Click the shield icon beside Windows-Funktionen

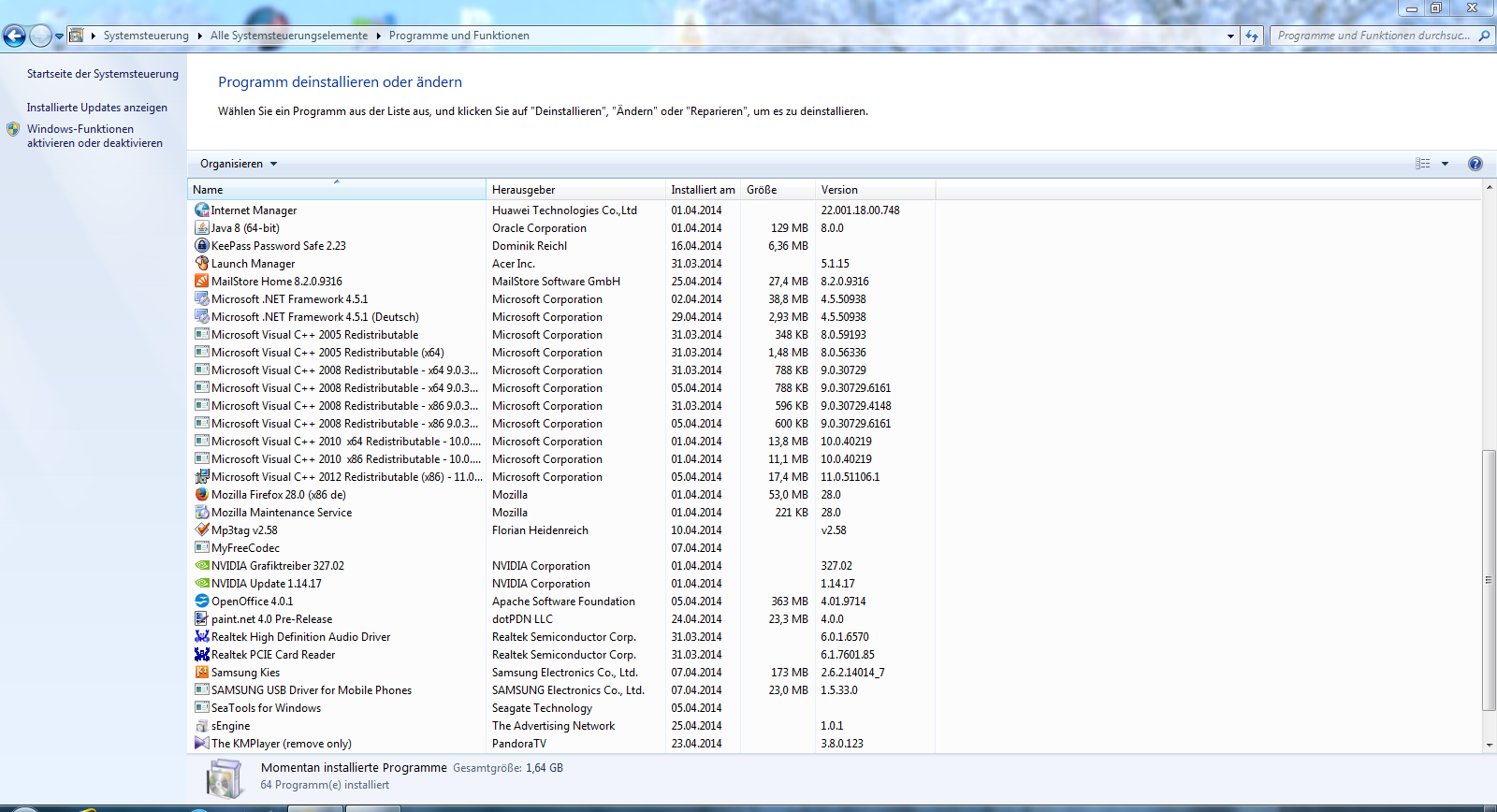(13, 129)
